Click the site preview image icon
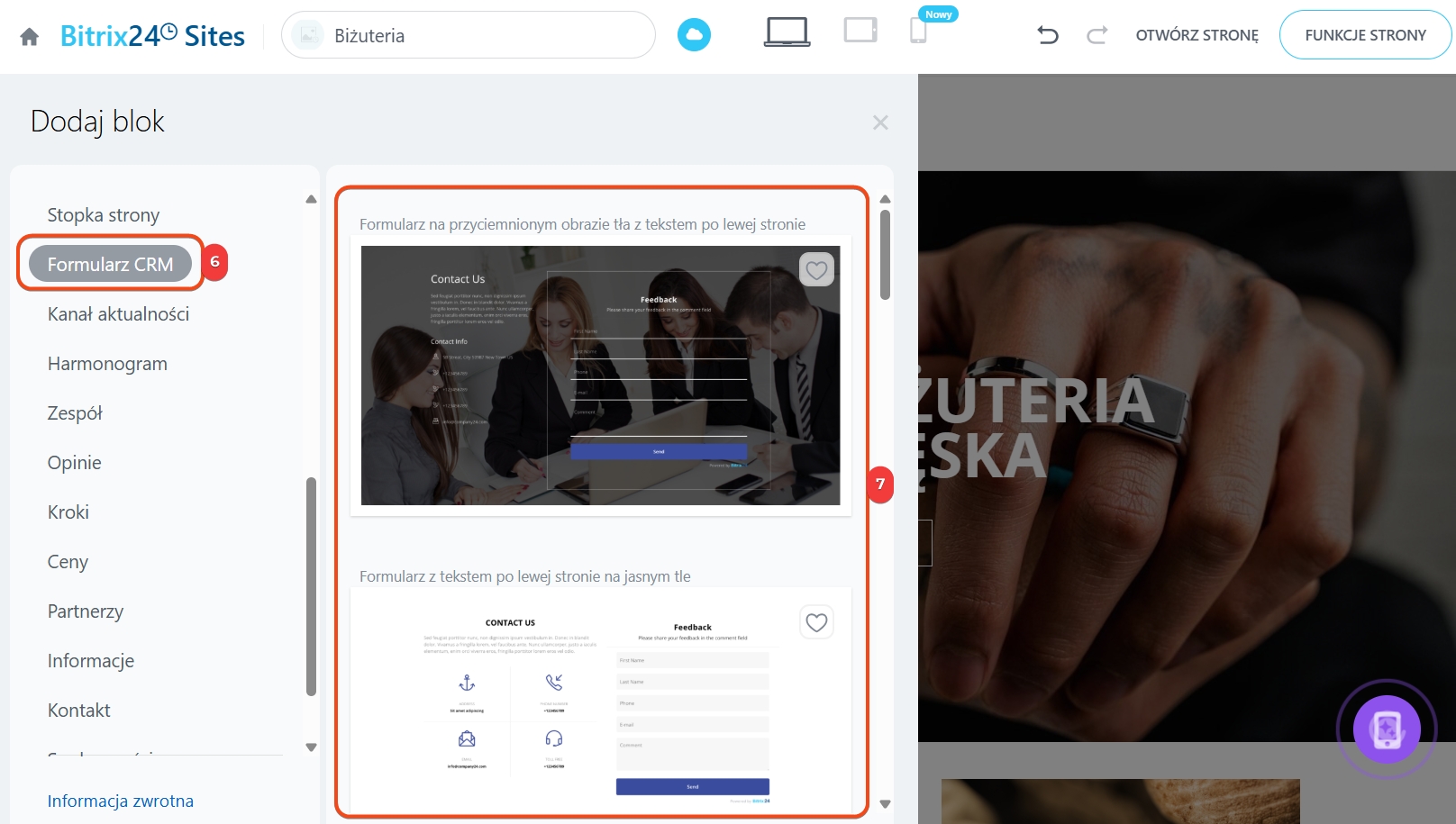This screenshot has width=1456, height=824. coord(308,35)
